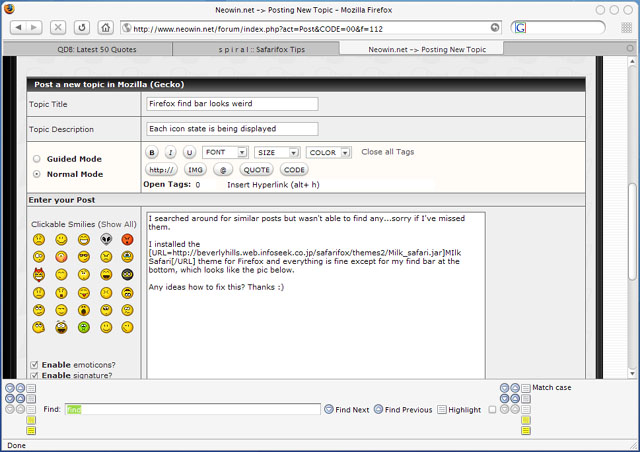Toggle the Enable signature checkbox

34,375
